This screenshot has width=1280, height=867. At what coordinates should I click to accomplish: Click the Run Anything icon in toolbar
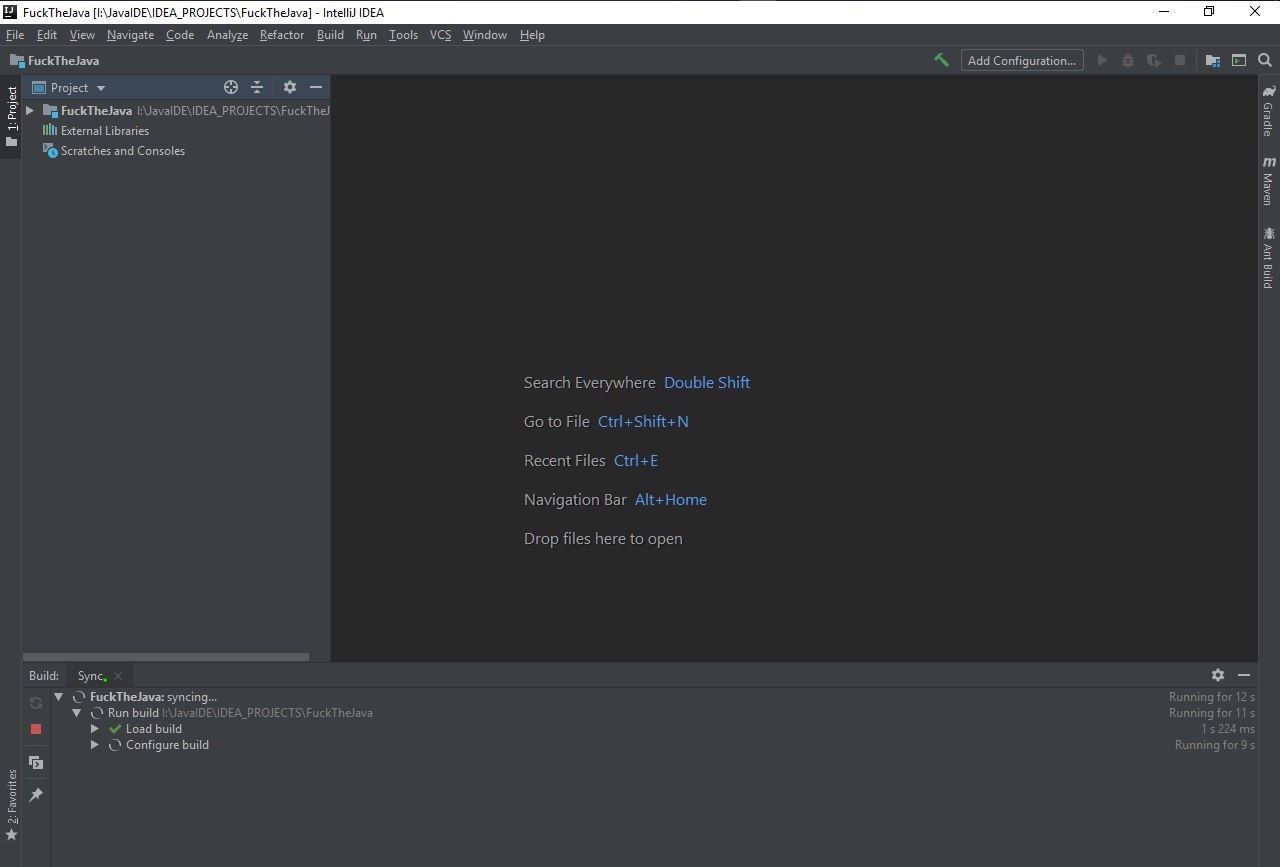click(1239, 60)
